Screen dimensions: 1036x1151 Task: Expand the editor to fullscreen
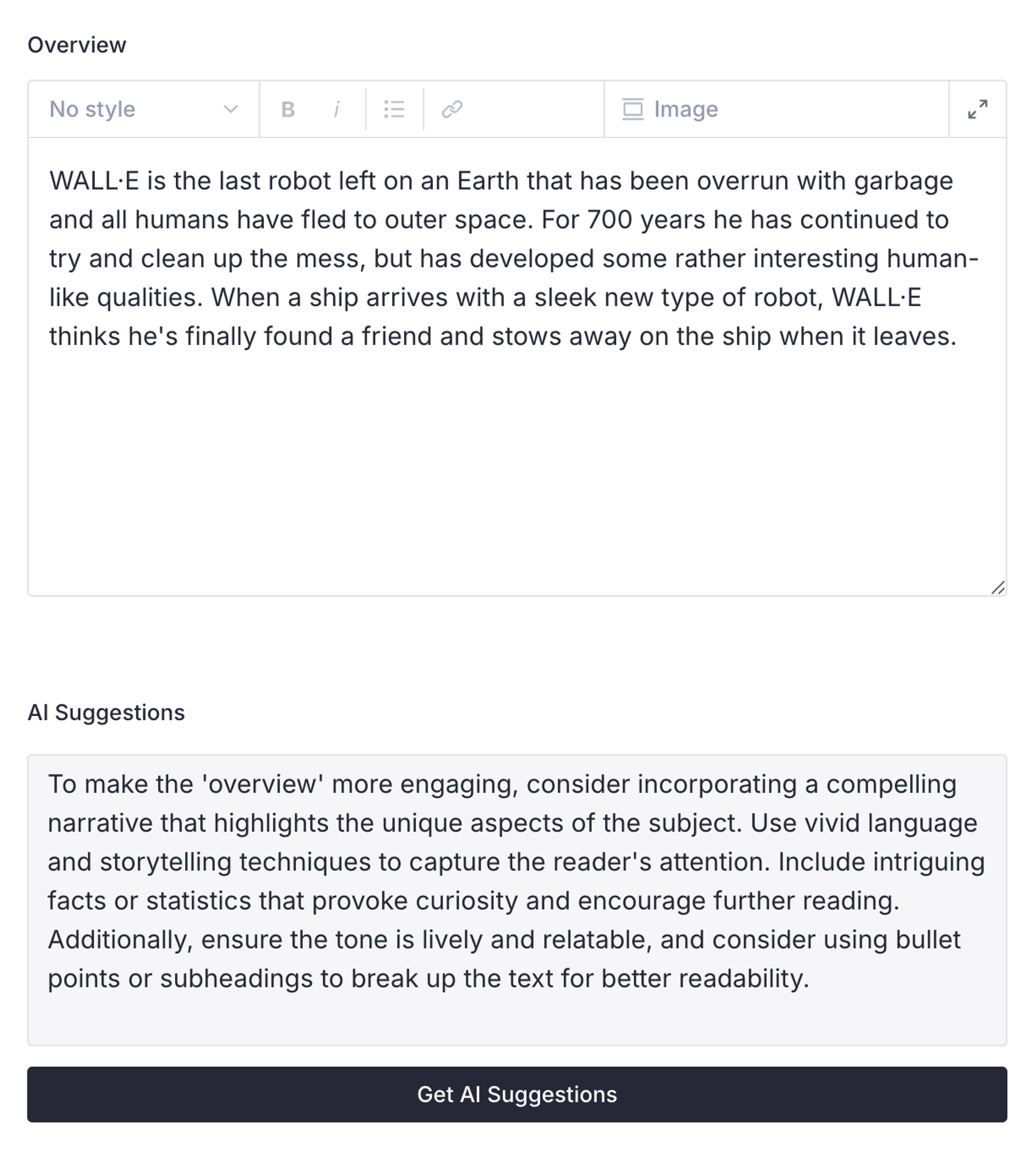point(977,109)
